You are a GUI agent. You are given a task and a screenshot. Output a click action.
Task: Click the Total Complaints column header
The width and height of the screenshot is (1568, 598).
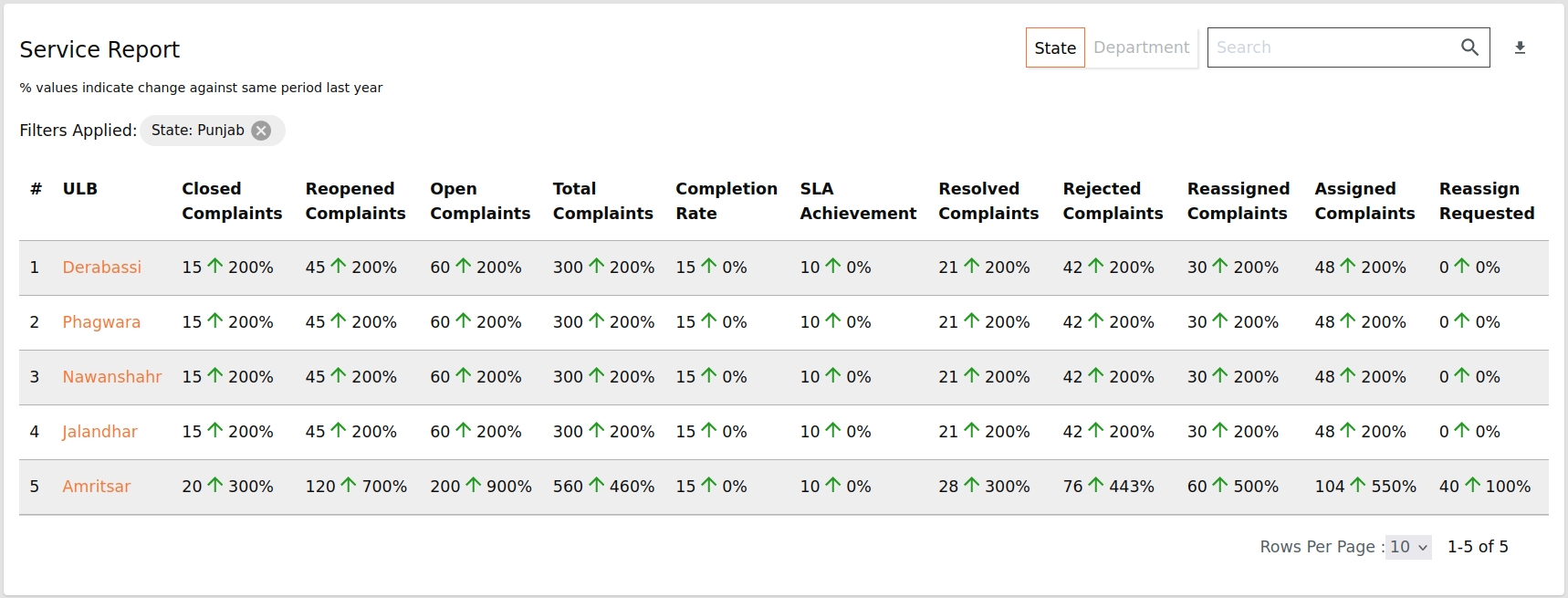[602, 201]
